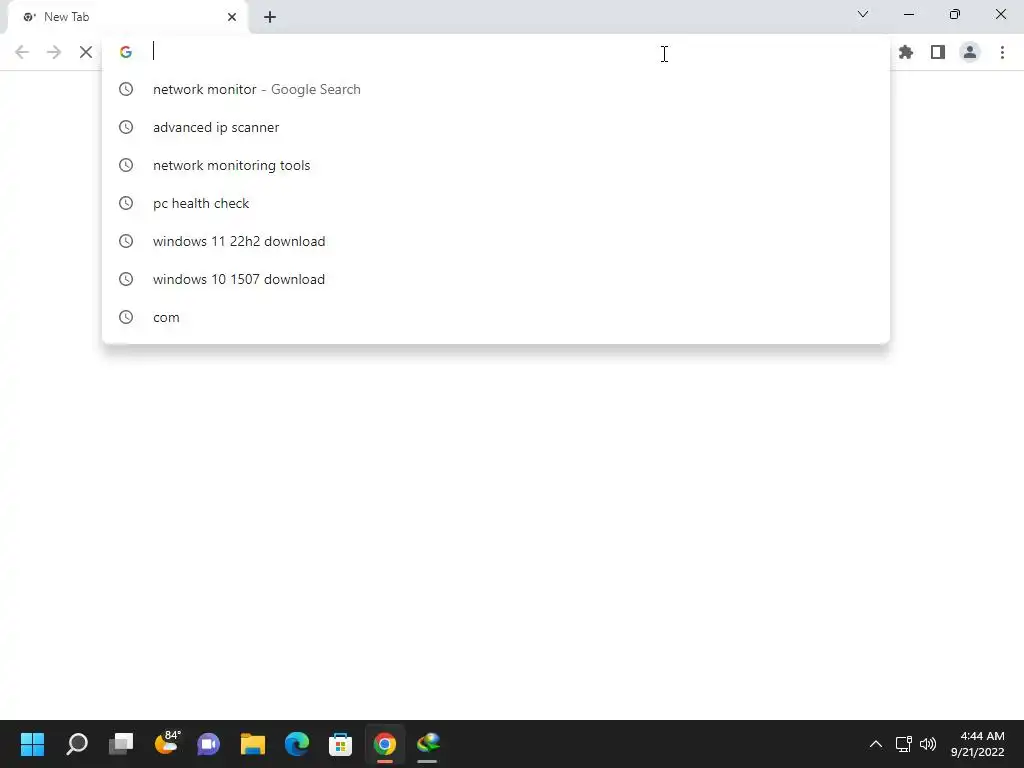Open network status tray icon

click(904, 744)
